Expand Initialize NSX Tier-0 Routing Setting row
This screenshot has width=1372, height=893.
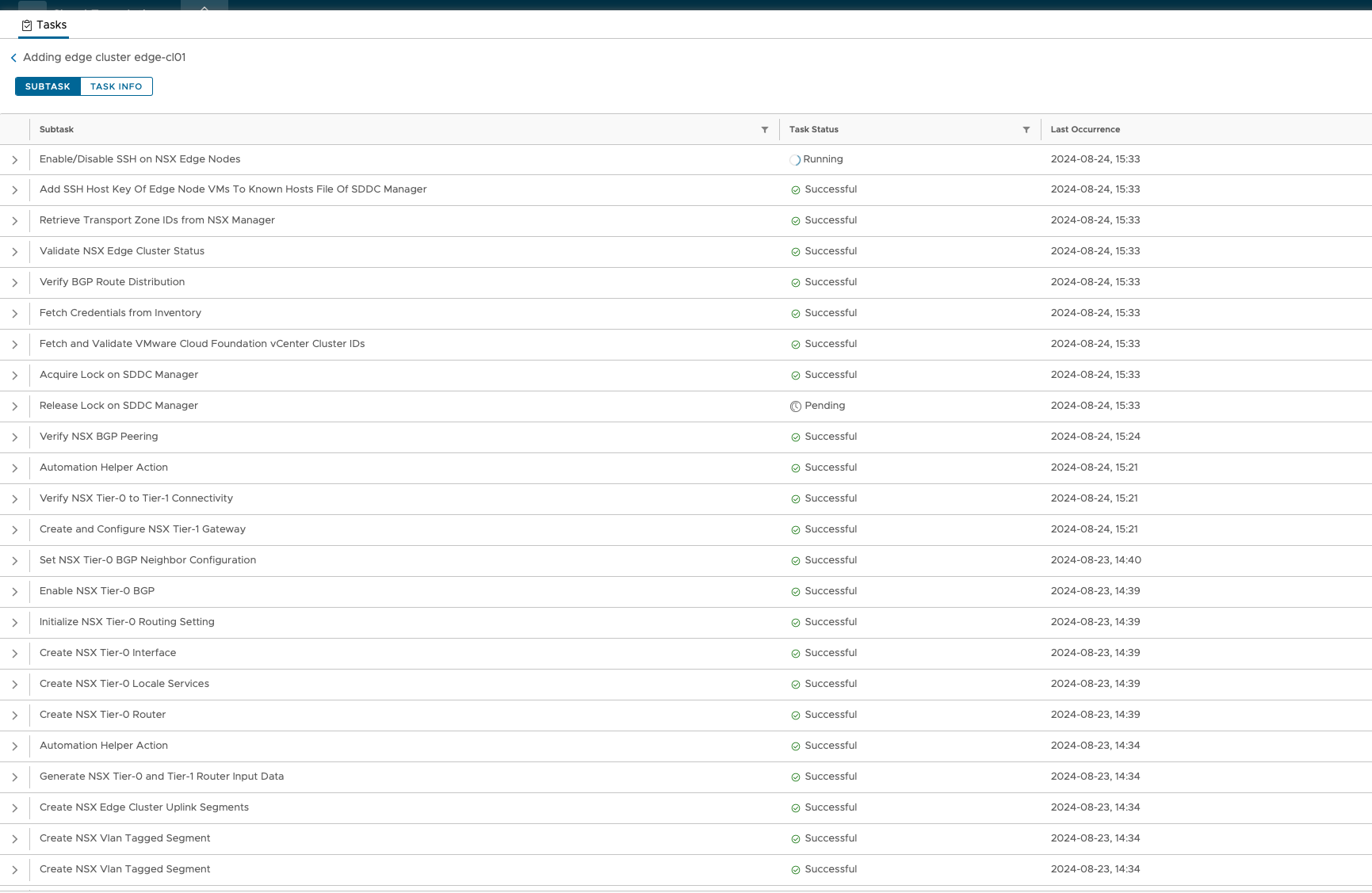(14, 623)
